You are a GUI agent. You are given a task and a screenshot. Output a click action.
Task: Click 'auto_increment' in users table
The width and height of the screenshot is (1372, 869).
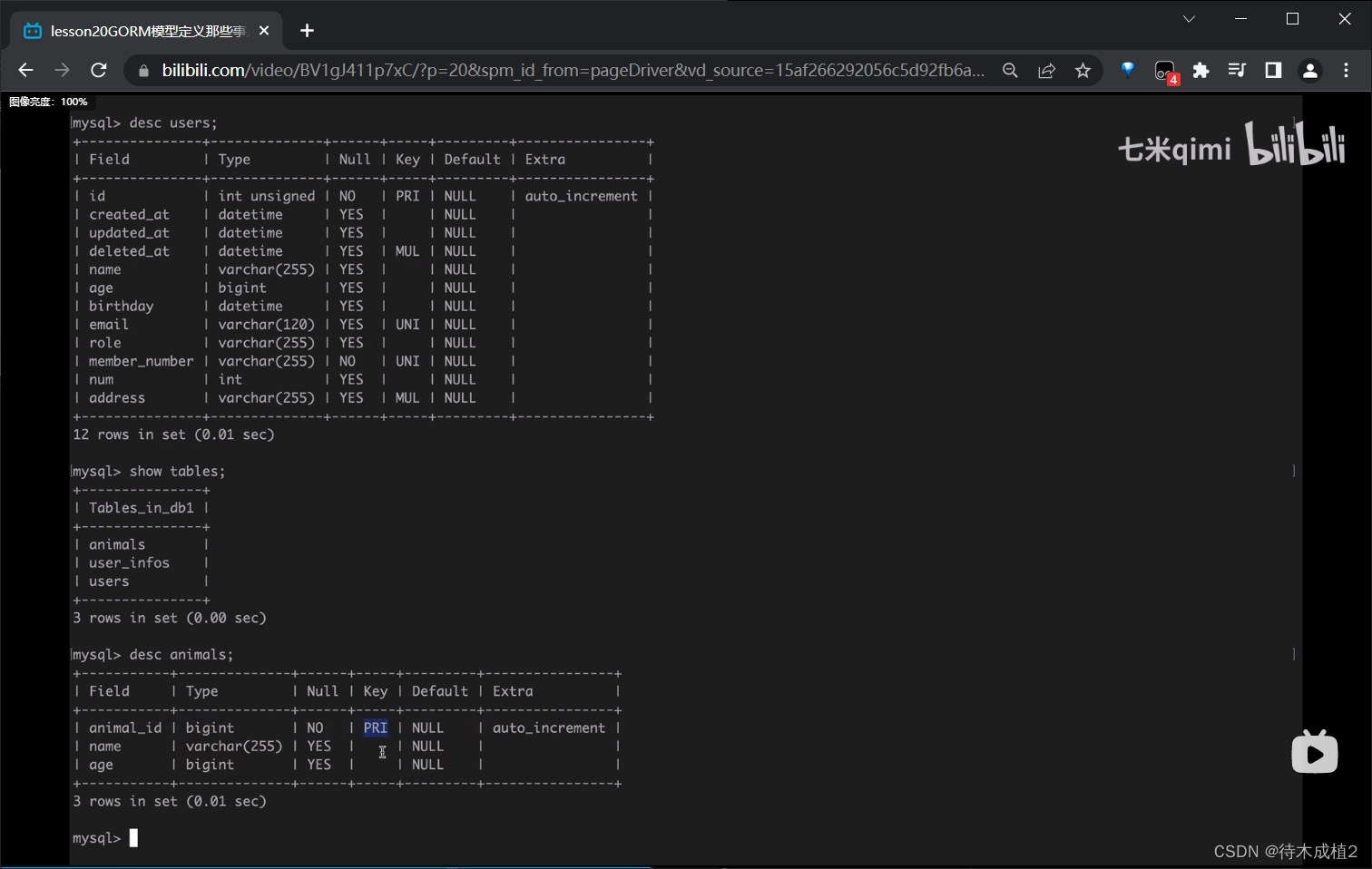[582, 196]
